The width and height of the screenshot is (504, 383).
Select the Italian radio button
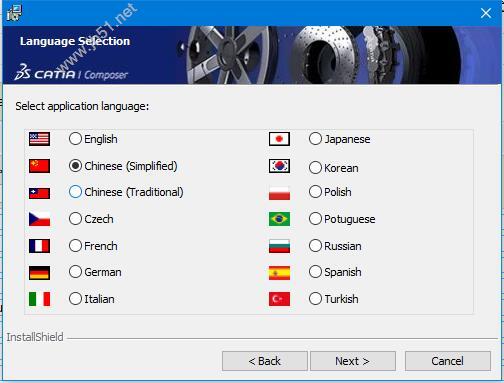(x=75, y=299)
